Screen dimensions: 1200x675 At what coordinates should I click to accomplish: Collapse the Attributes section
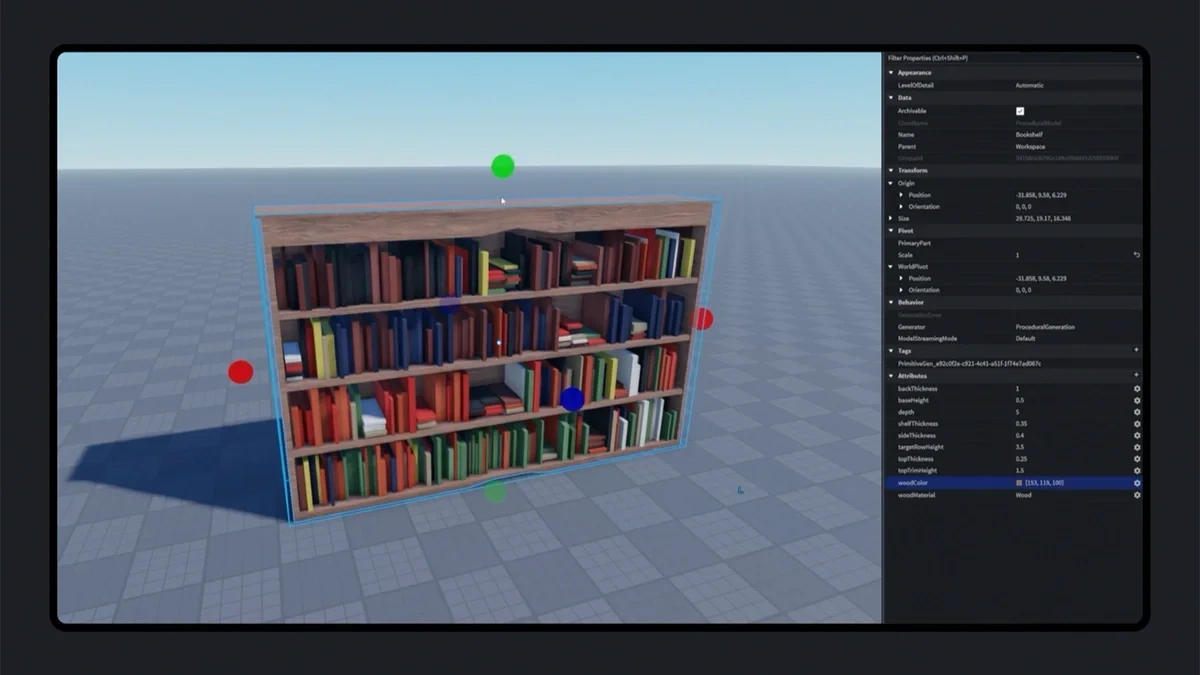click(x=890, y=375)
